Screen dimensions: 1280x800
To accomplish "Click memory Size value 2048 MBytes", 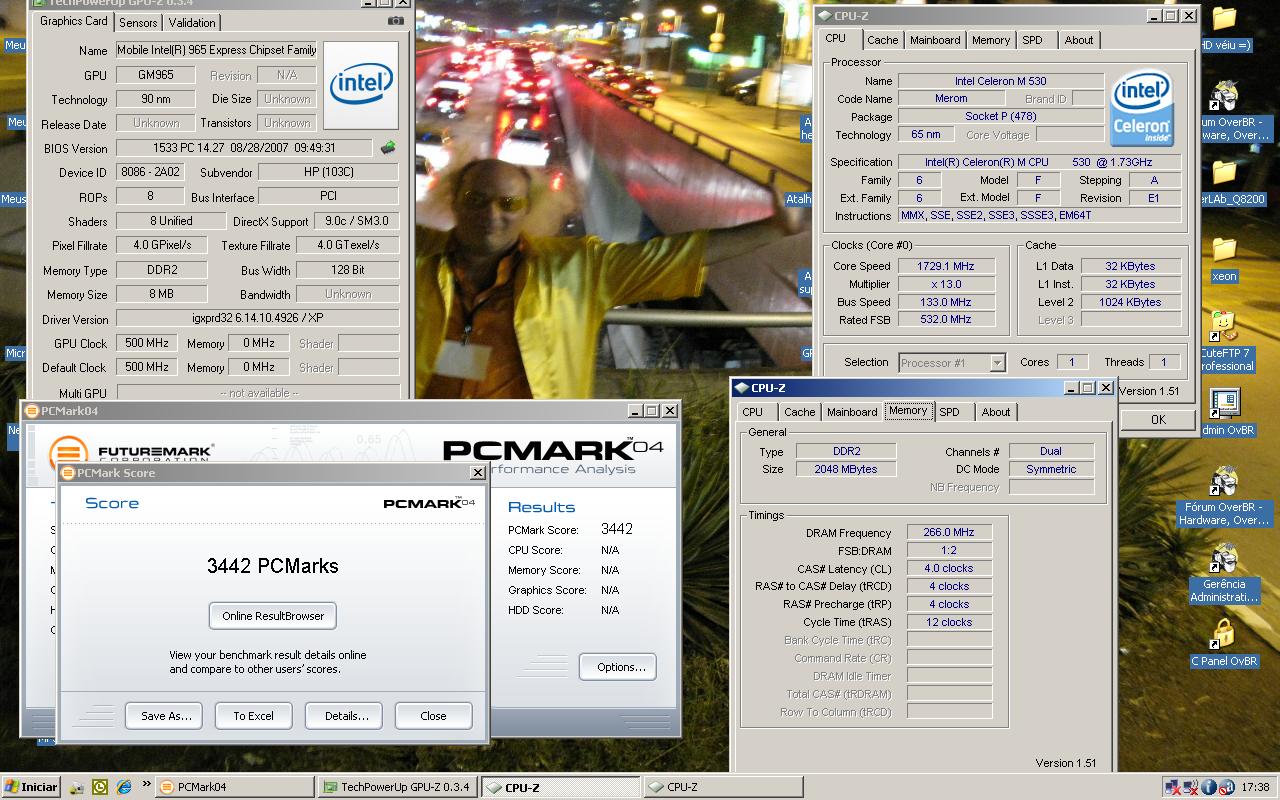I will 846,469.
